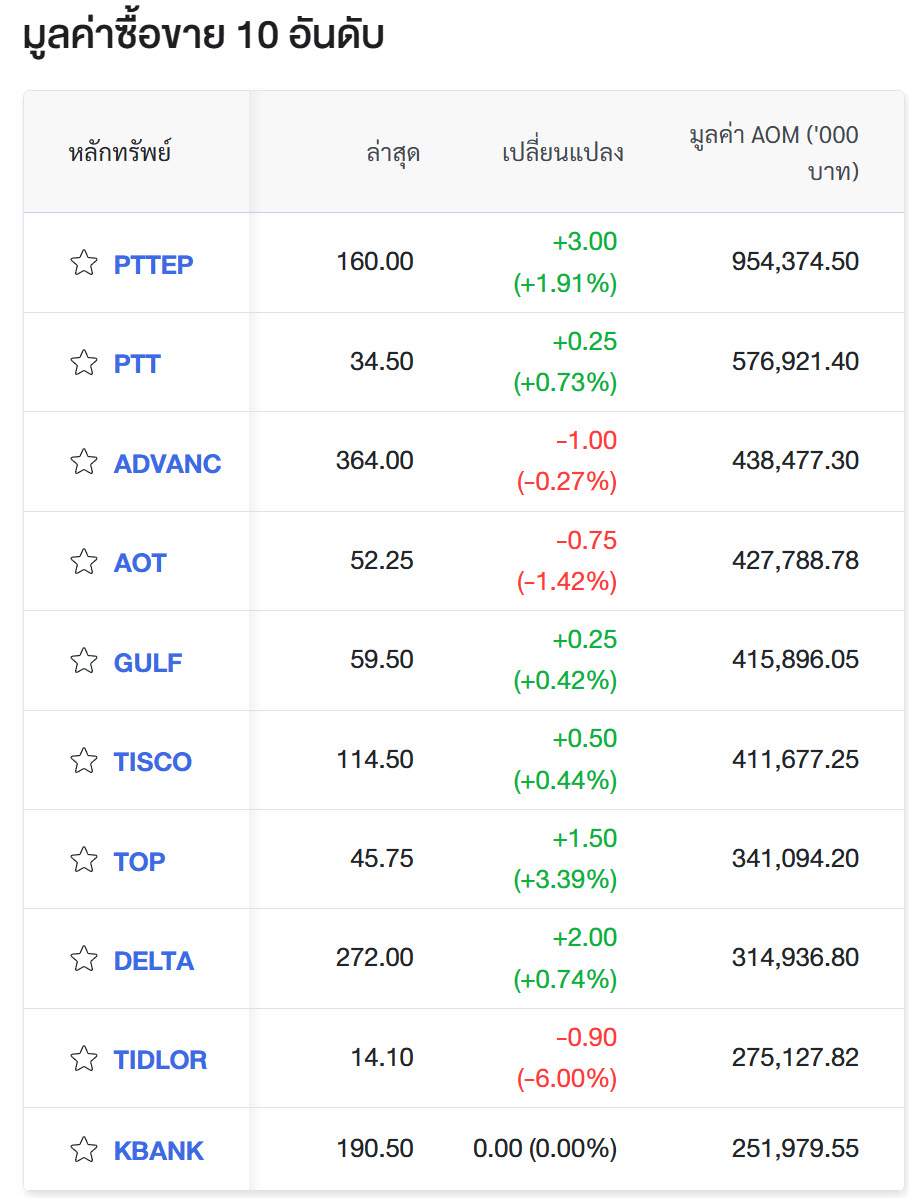Favorite TISCO using its star icon
This screenshot has height=1198, width=909.
point(84,761)
